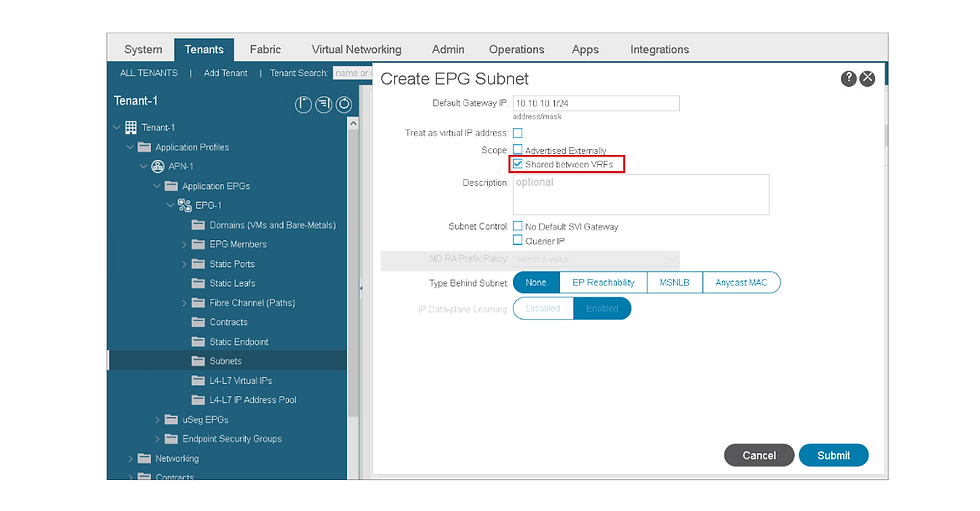Click the Endpoint Security Groups folder icon
The width and height of the screenshot is (980, 511).
[x=171, y=439]
